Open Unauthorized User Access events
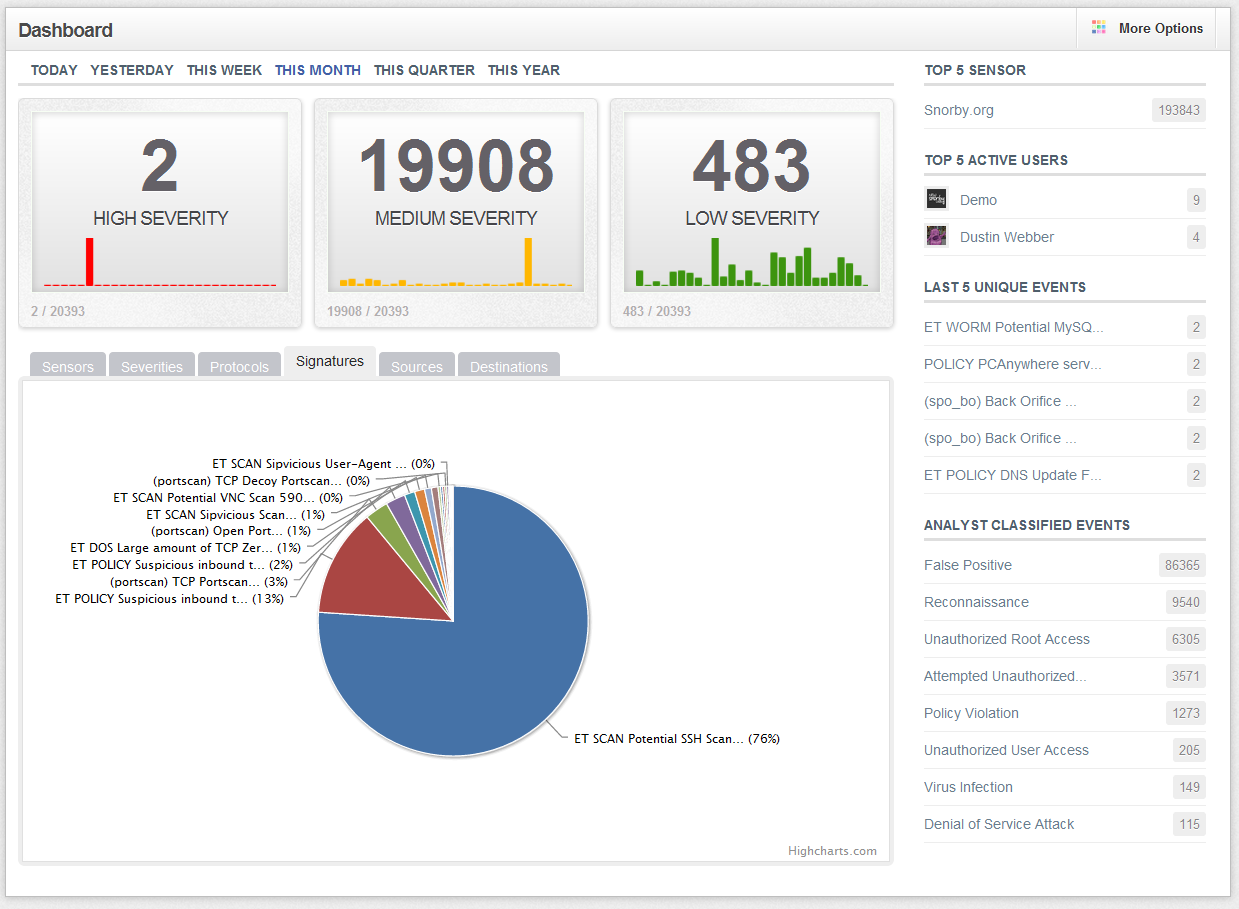The width and height of the screenshot is (1239, 909). pyautogui.click(x=1006, y=750)
